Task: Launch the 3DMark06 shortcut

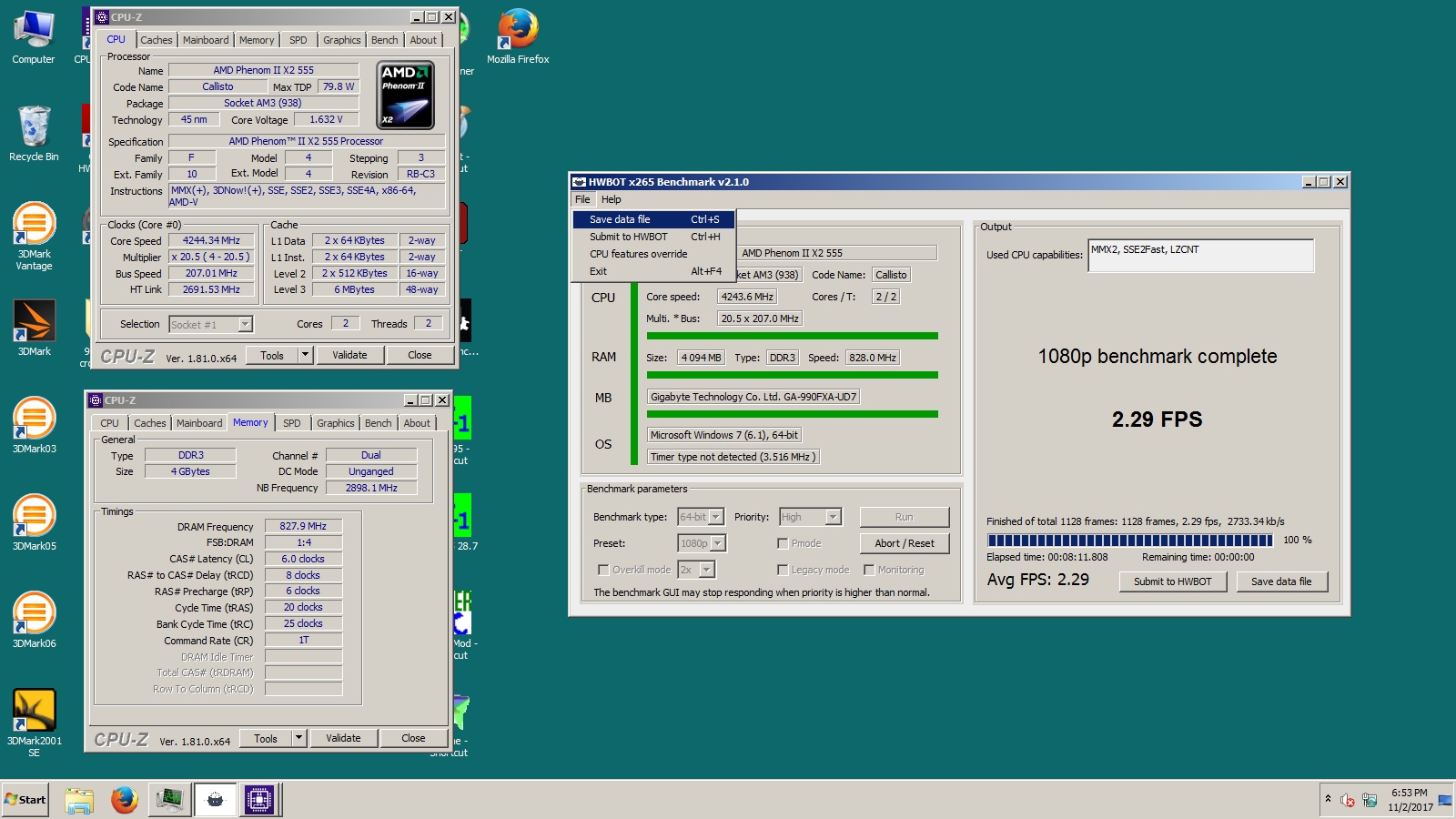Action: point(34,620)
